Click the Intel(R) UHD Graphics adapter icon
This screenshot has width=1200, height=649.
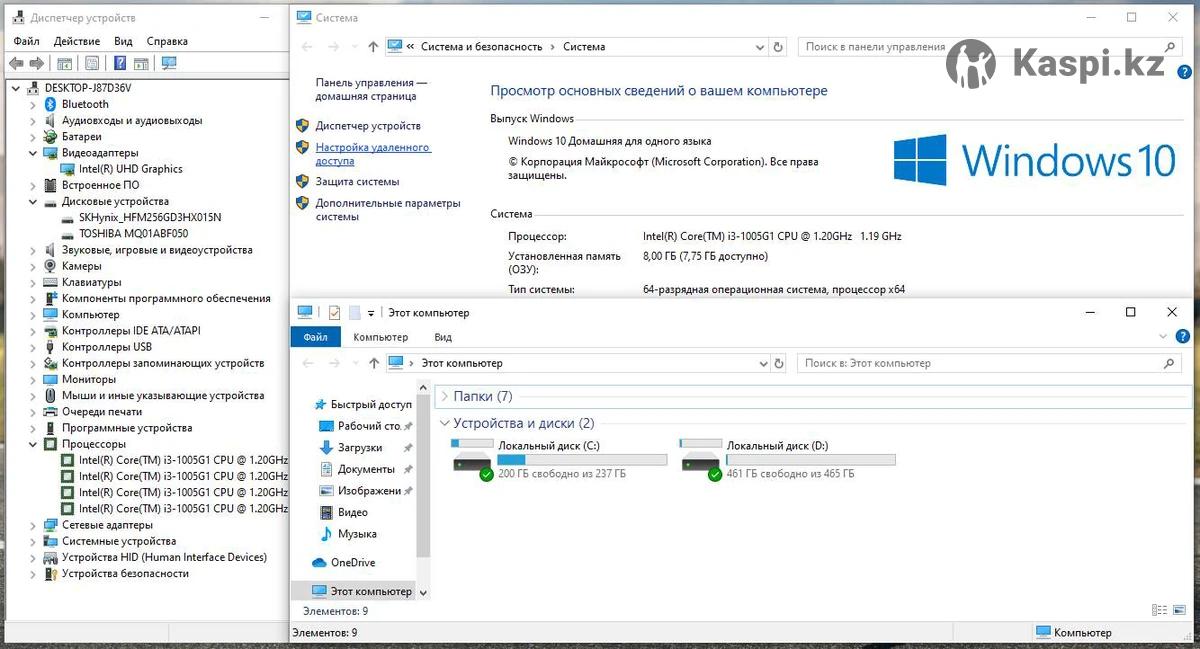68,169
